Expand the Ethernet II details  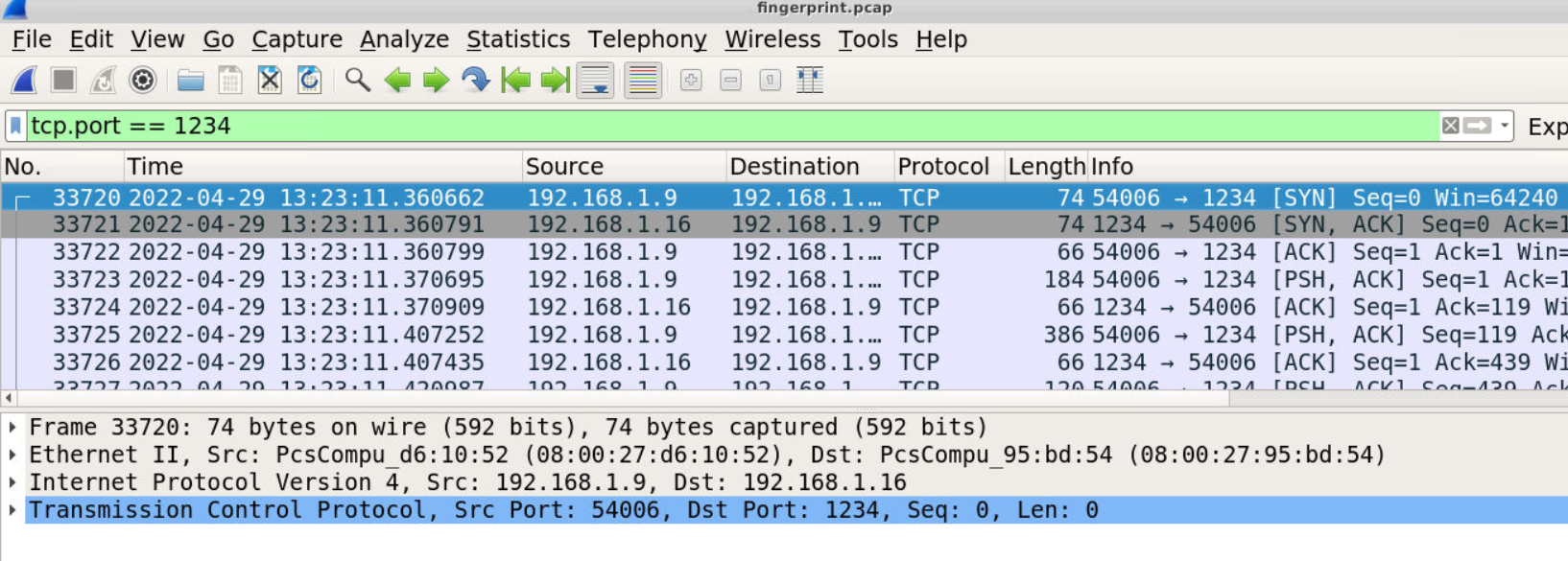[12, 455]
